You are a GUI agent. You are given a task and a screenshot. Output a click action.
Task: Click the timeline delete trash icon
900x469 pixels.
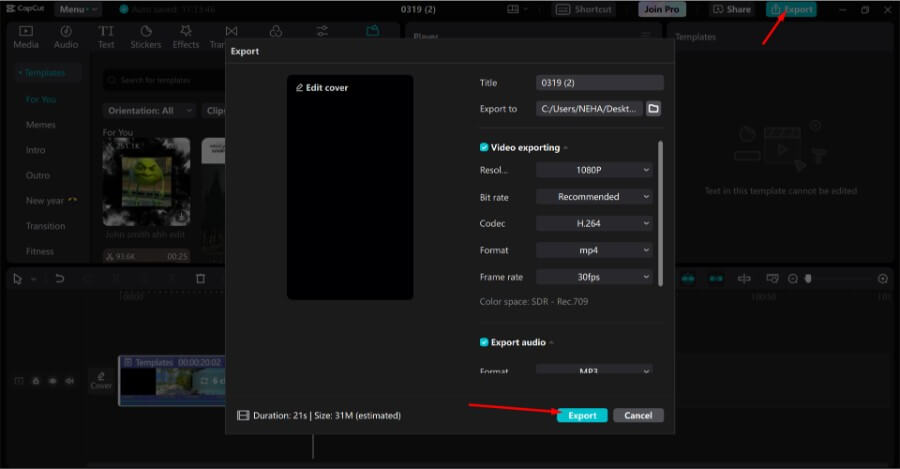point(200,279)
